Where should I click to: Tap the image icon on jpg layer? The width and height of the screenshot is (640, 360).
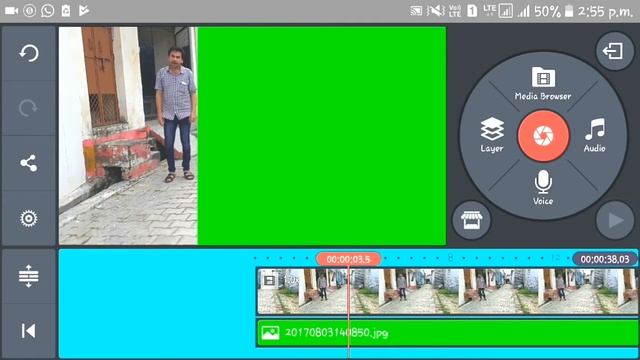pyautogui.click(x=270, y=333)
